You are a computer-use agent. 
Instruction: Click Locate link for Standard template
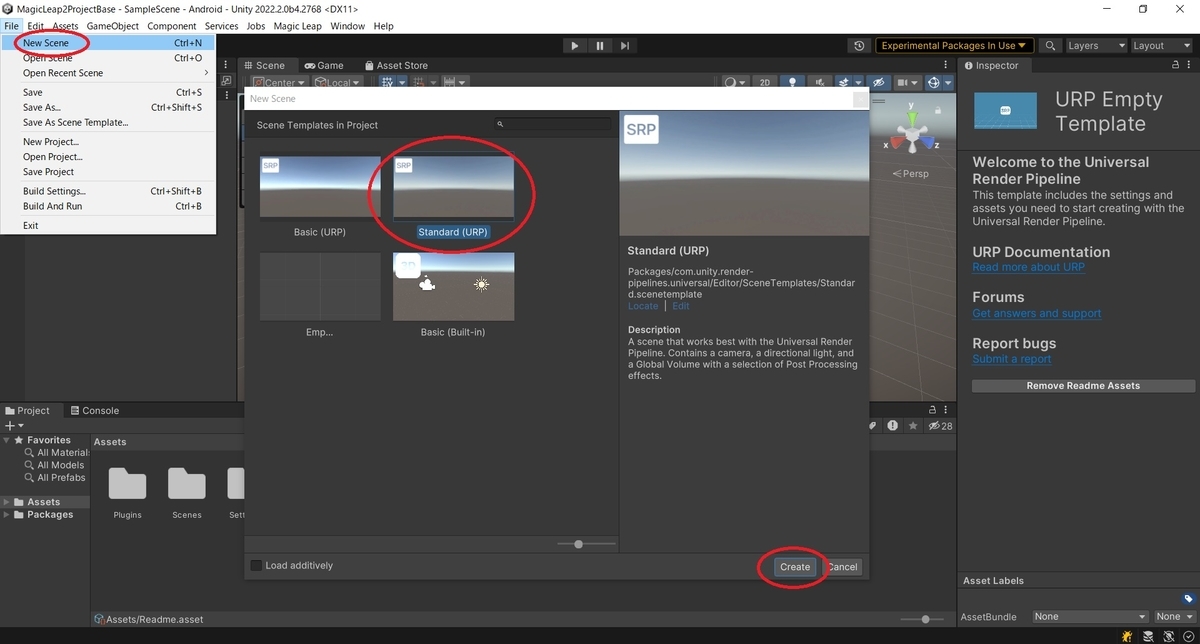click(643, 306)
